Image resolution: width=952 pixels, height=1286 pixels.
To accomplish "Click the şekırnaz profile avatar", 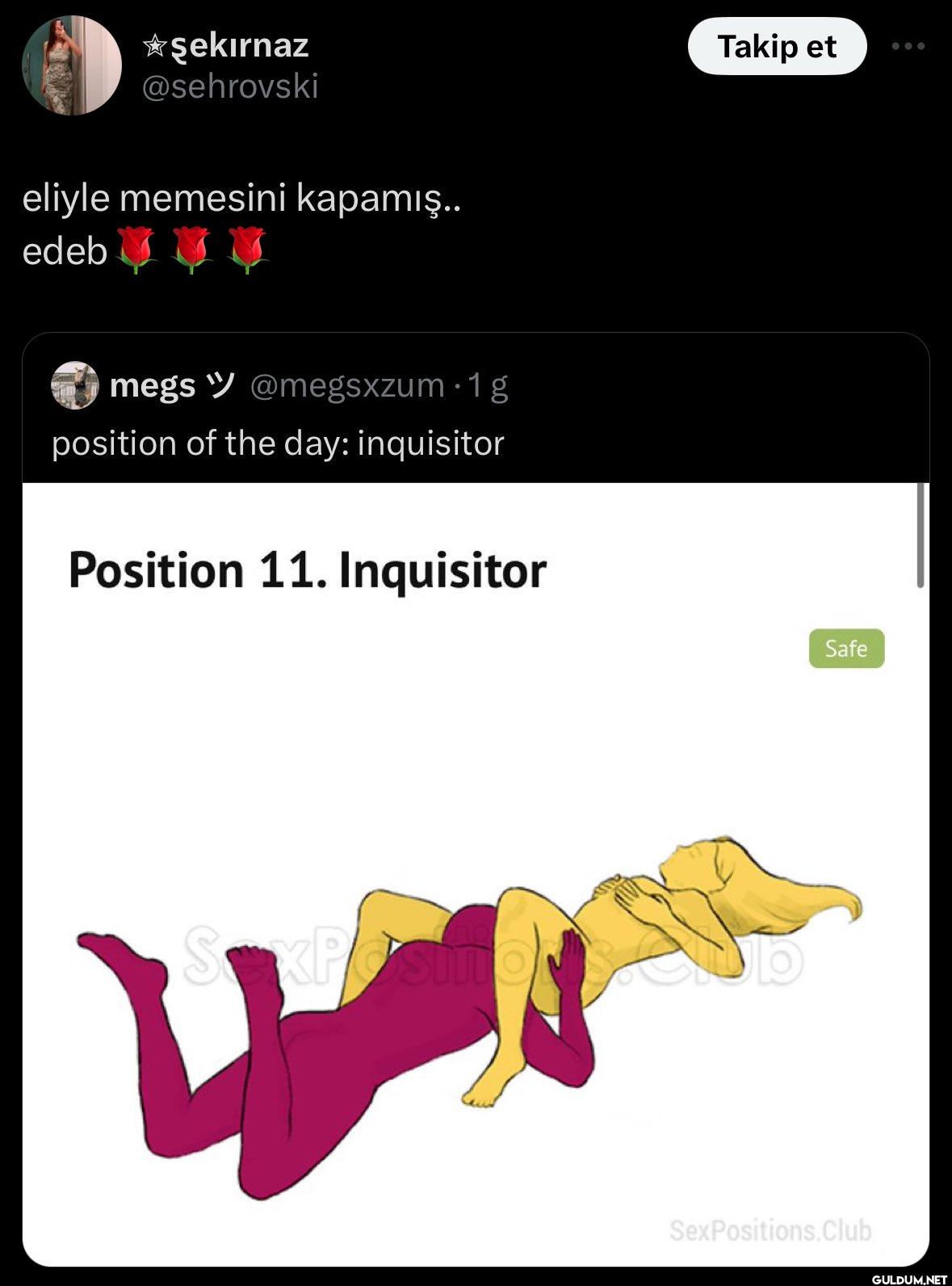I will click(71, 65).
